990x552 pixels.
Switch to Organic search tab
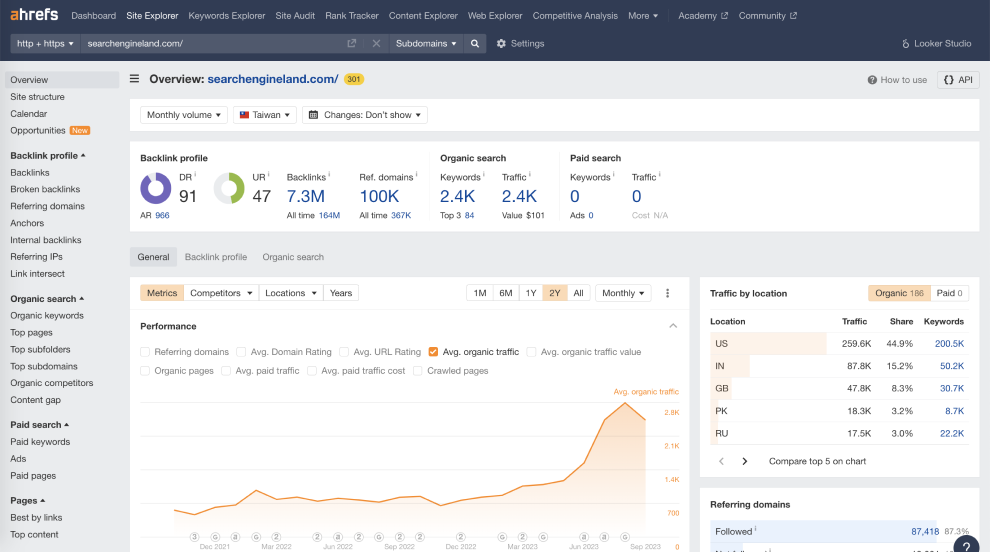(293, 257)
